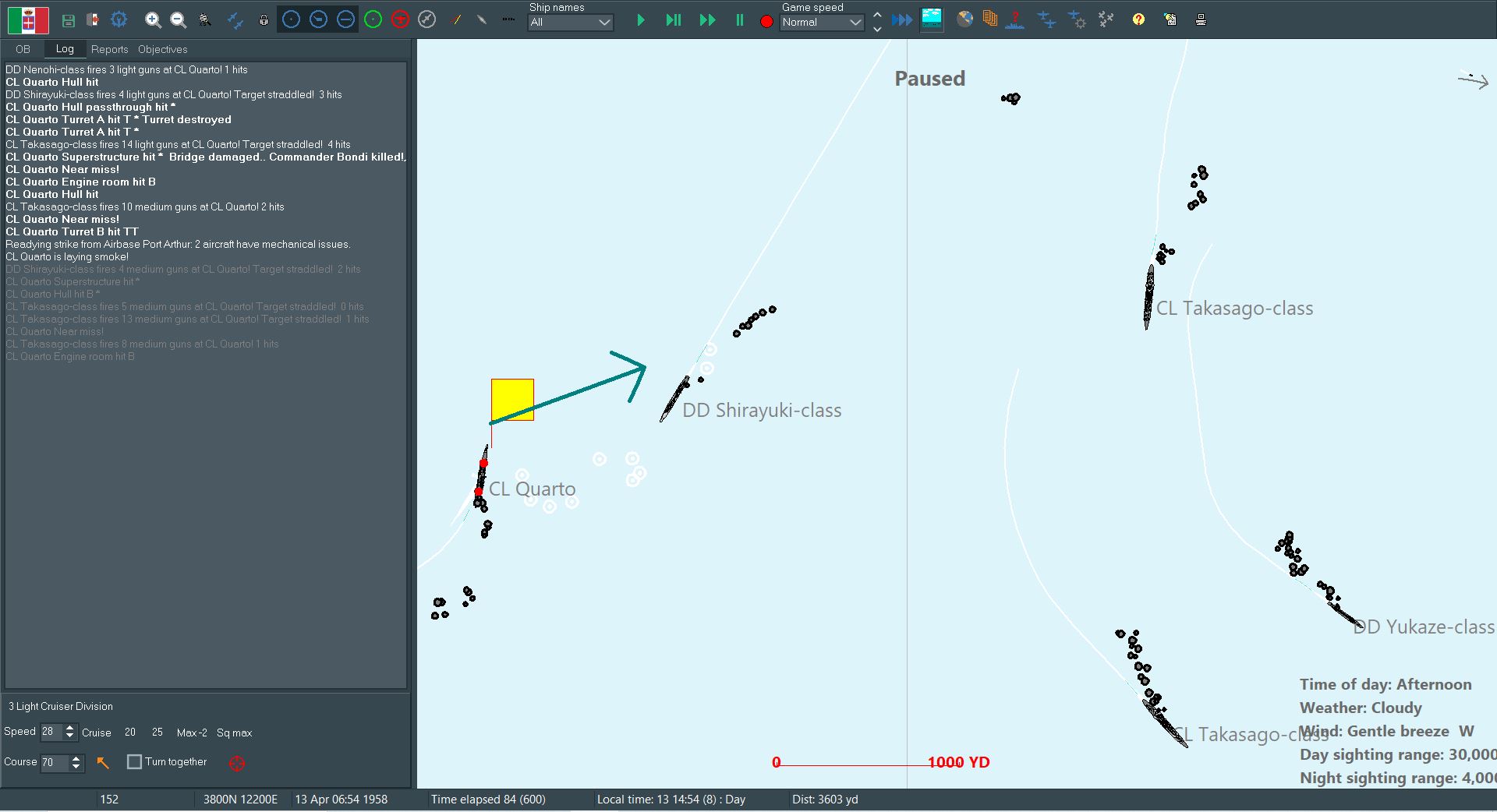Click the orange stacked documents icon
1497x812 pixels.
point(989,19)
